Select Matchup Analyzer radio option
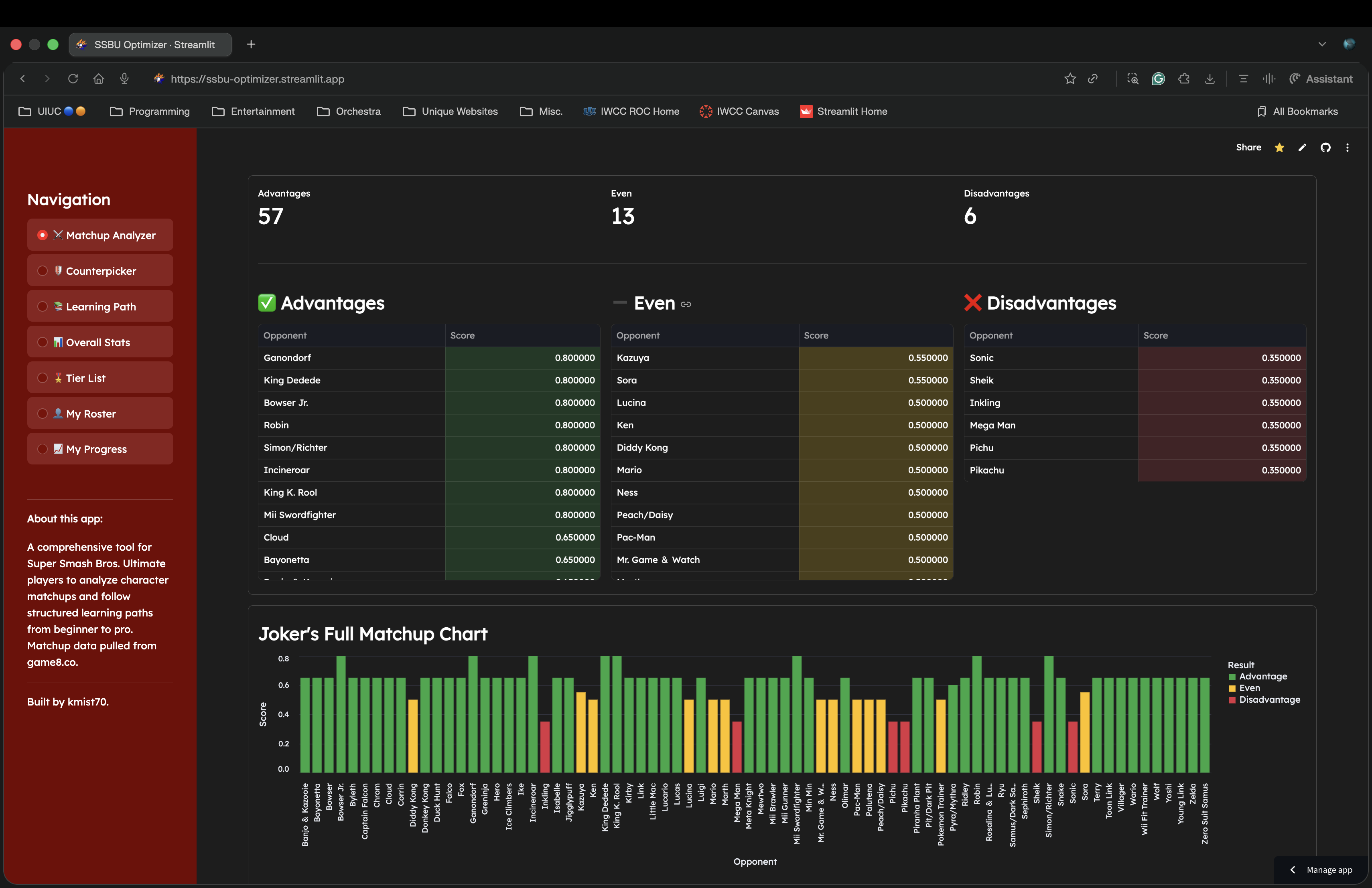 pos(100,235)
